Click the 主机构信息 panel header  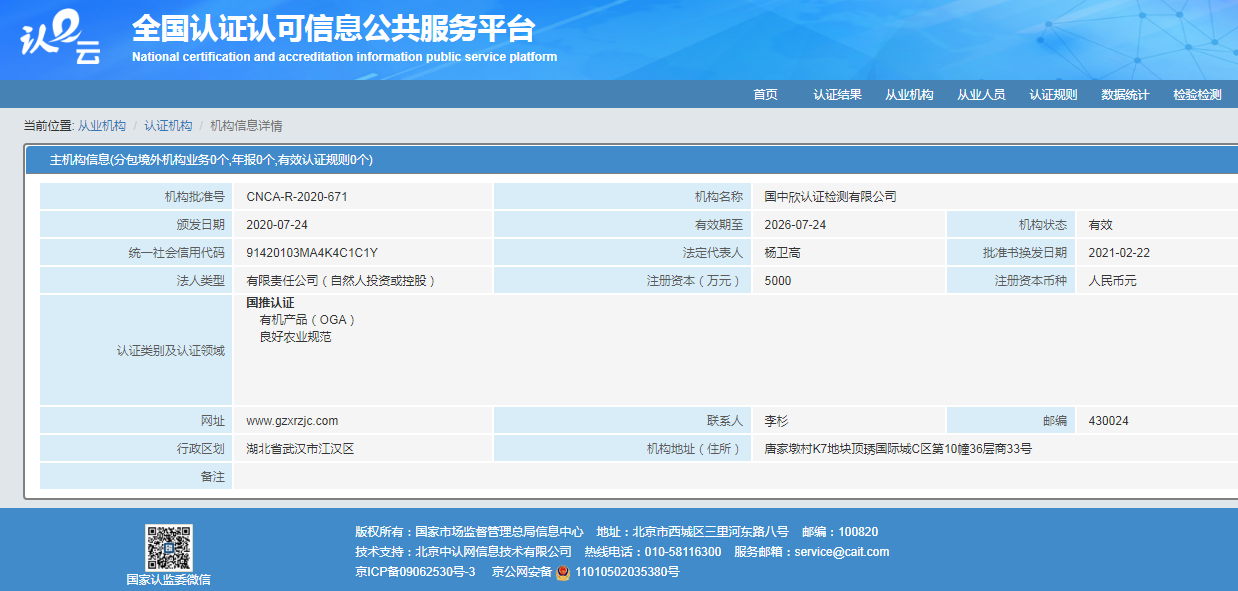point(211,160)
